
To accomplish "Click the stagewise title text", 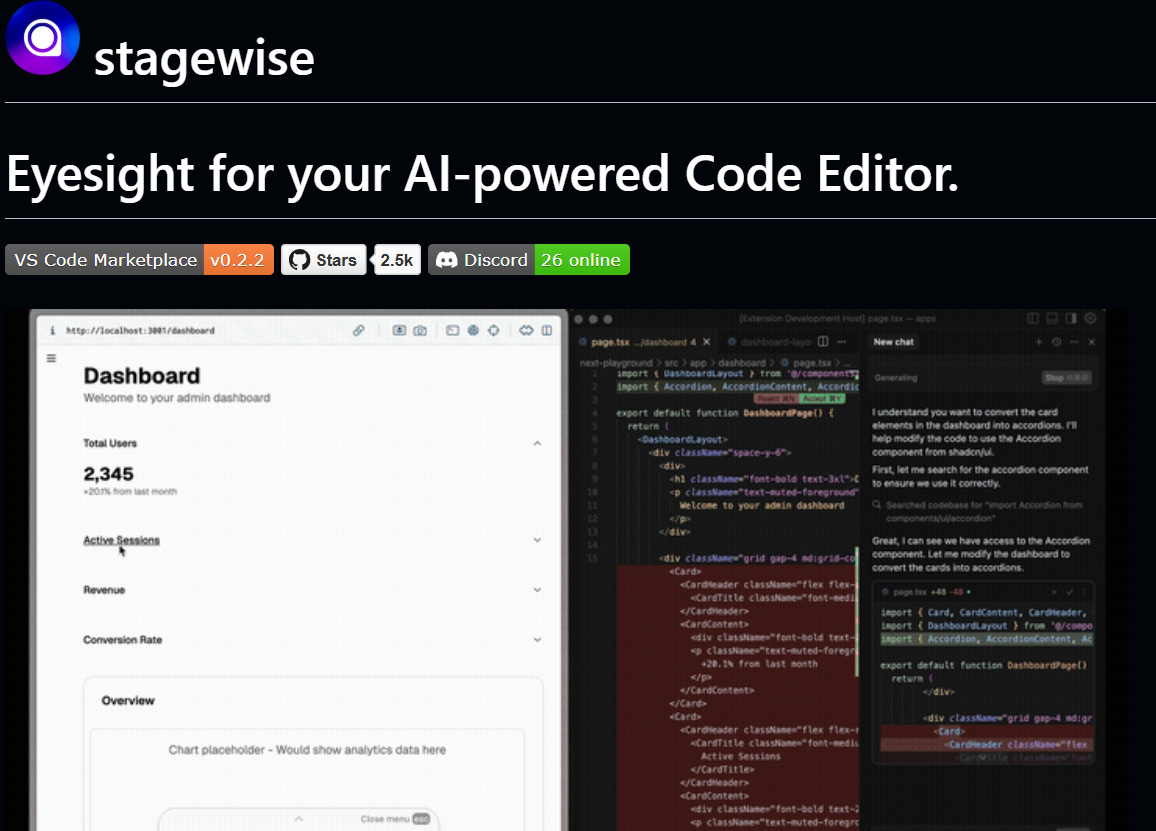I will click(204, 59).
